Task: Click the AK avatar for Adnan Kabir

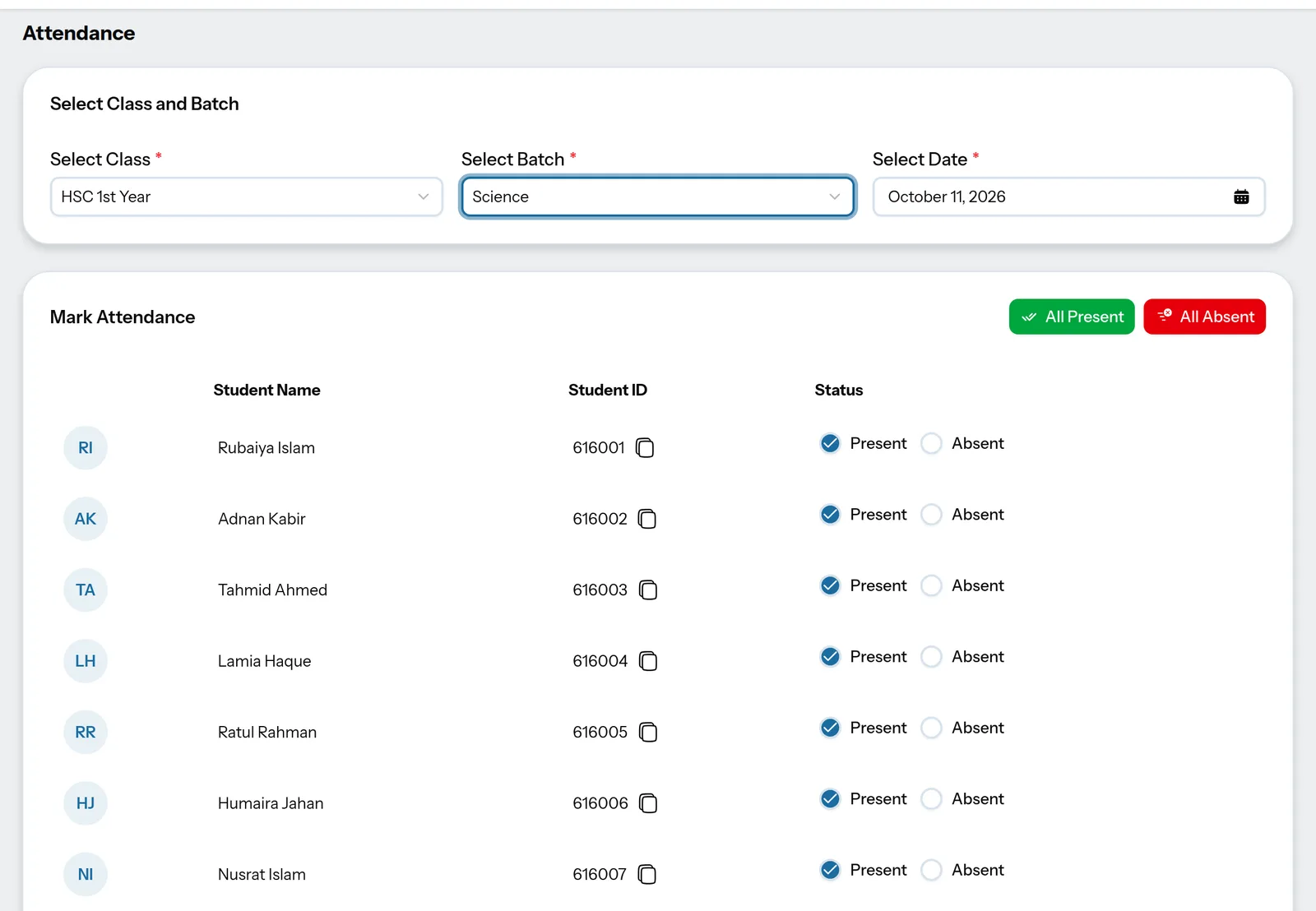Action: coord(86,519)
